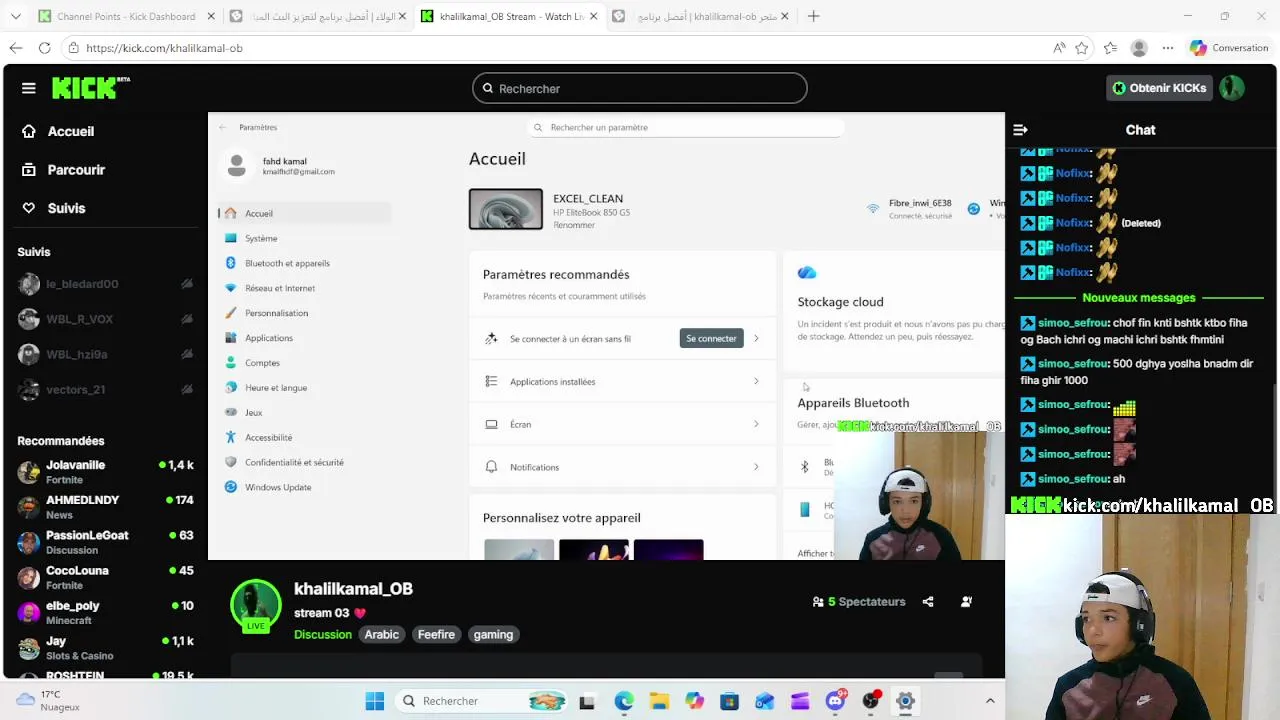Click the share icon next to Spectateurs
Viewport: 1280px width, 720px height.
coord(928,602)
